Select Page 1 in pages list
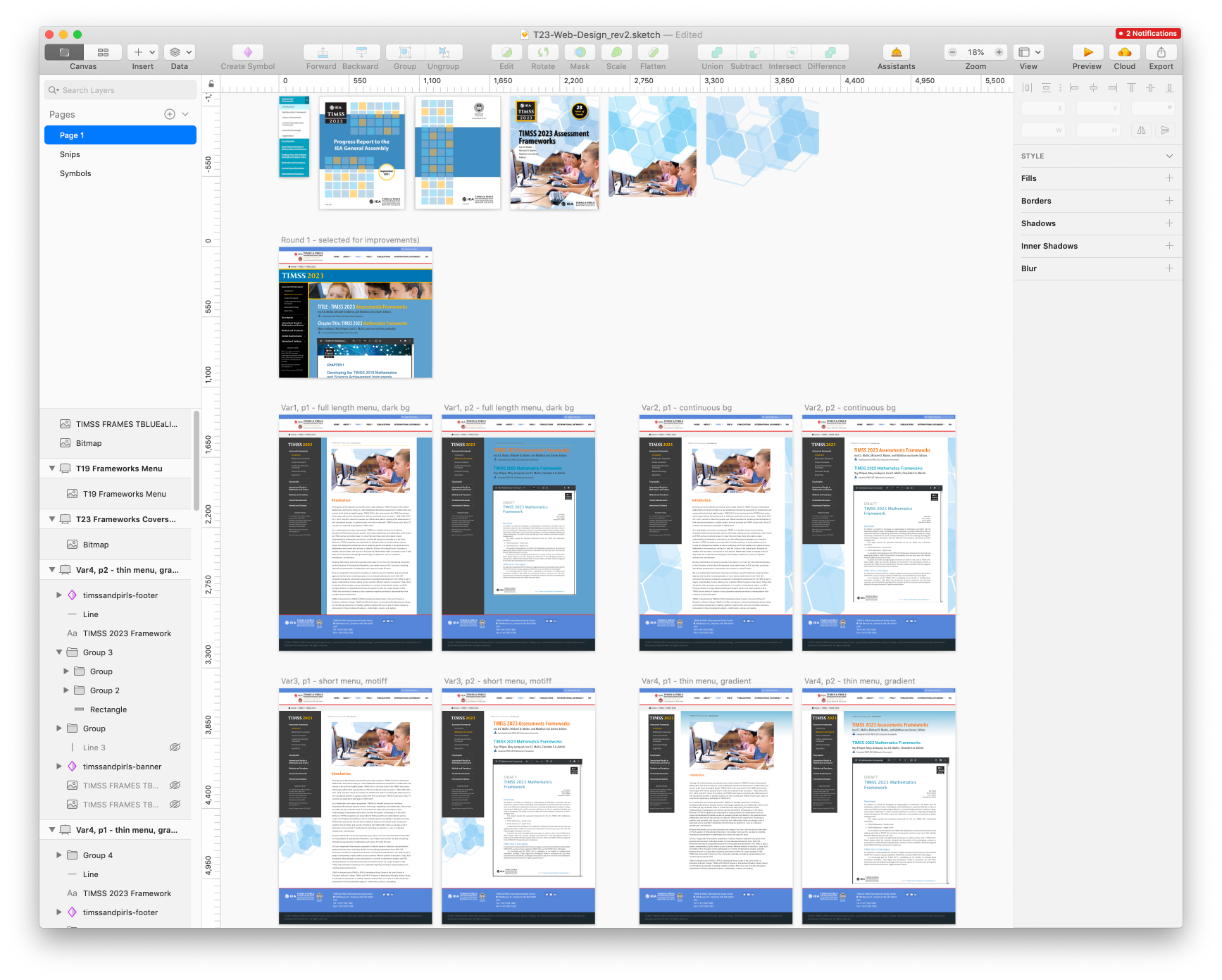This screenshot has width=1222, height=980. pyautogui.click(x=120, y=135)
